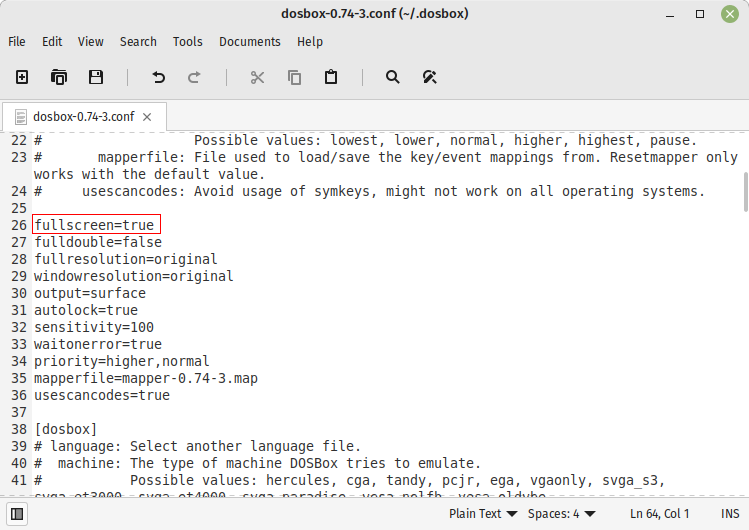This screenshot has width=749, height=530.
Task: Click the Ln 64, Col 1 indicator
Action: point(660,514)
